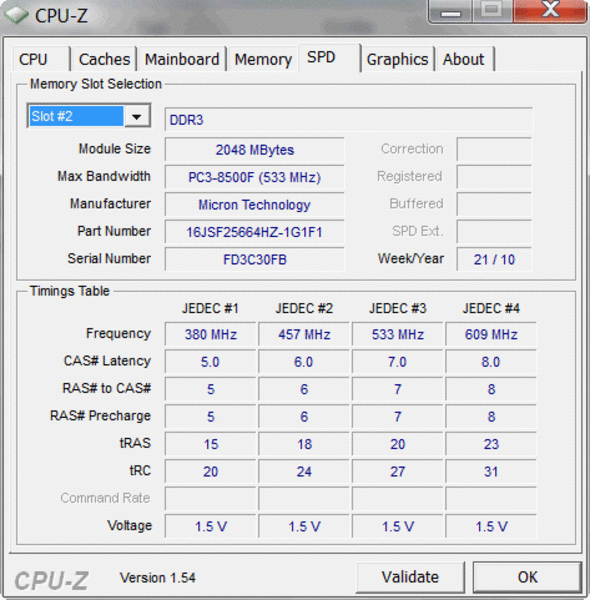Open the Caches tab

[104, 59]
